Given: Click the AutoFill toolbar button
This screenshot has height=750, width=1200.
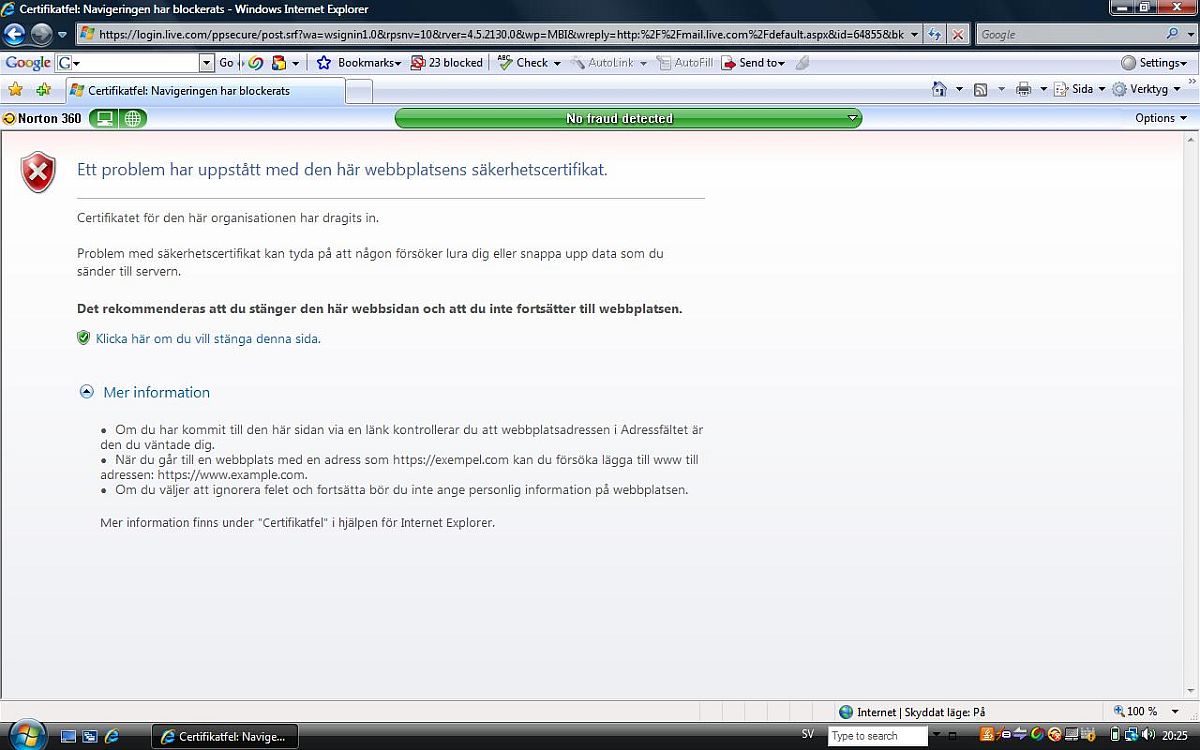Looking at the screenshot, I should pyautogui.click(x=685, y=63).
